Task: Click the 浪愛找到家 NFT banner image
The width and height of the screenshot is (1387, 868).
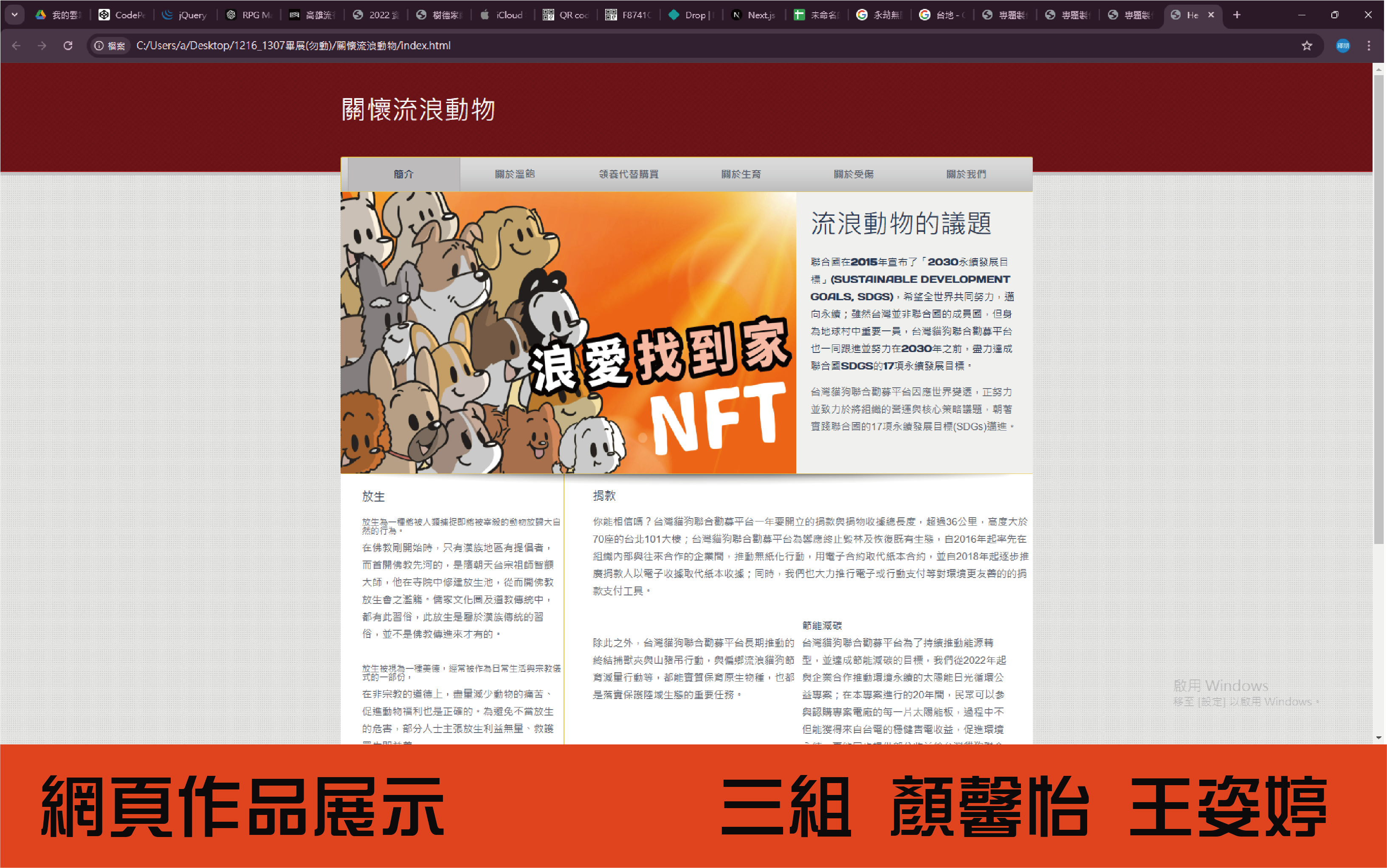Action: [x=568, y=333]
